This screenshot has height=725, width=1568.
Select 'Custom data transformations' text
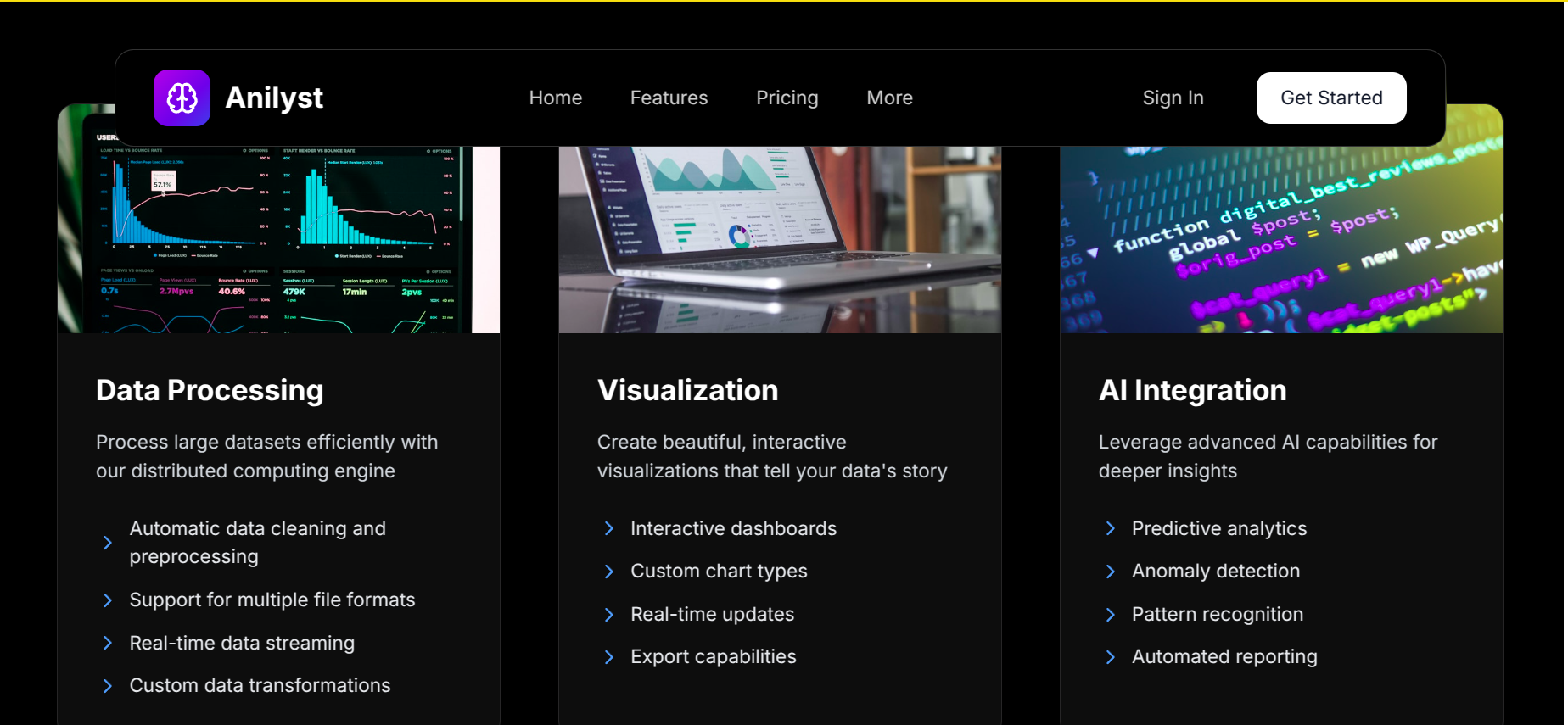coord(260,685)
